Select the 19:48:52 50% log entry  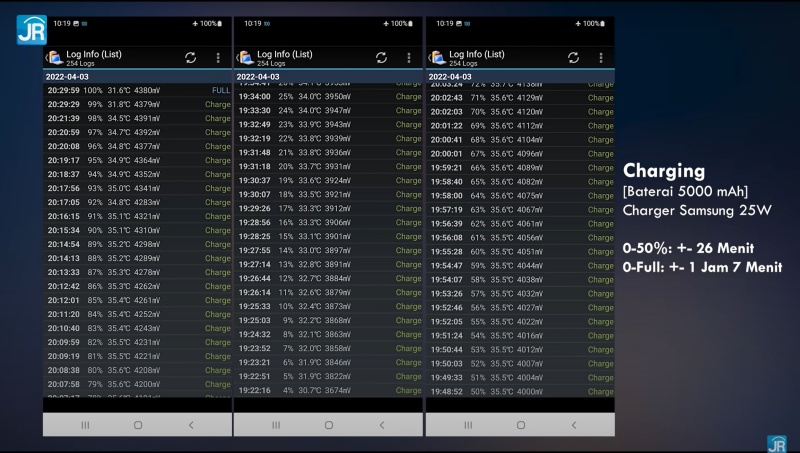pos(520,392)
